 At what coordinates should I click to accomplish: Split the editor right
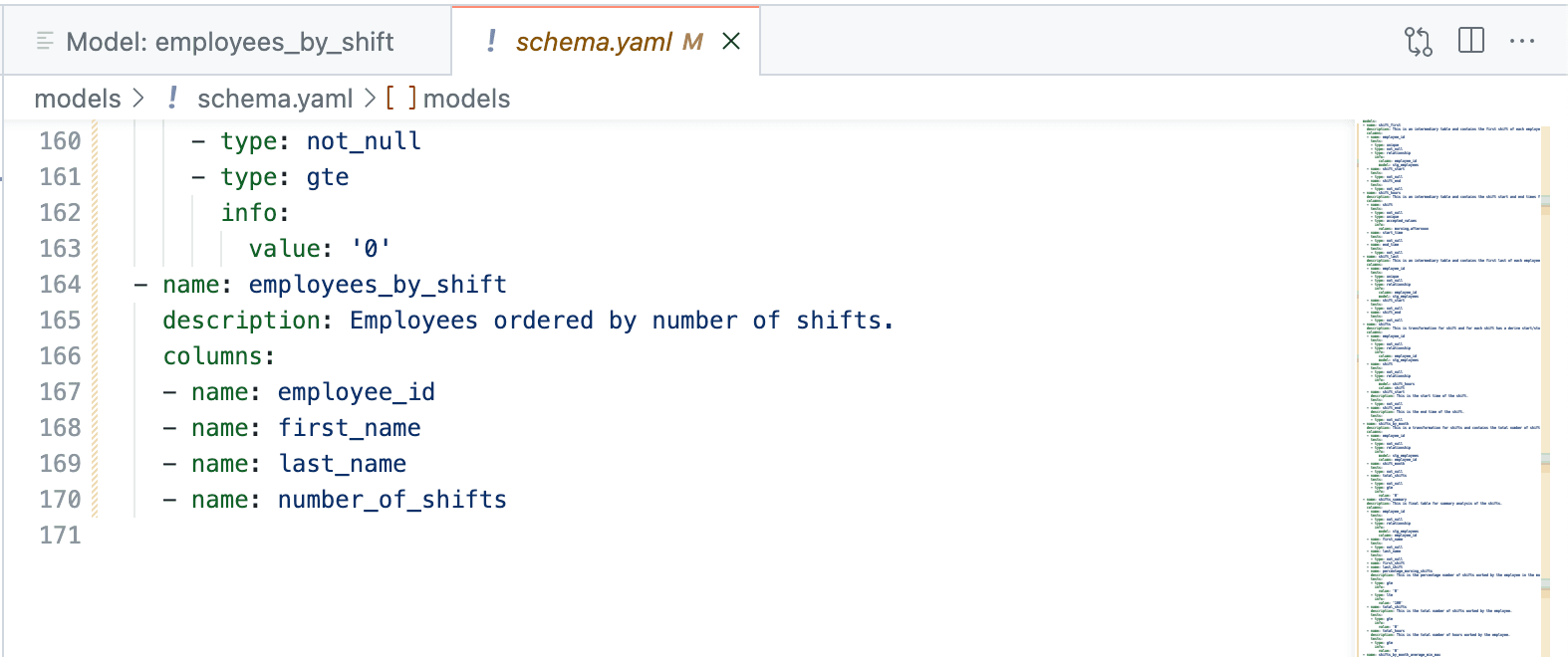point(1471,41)
